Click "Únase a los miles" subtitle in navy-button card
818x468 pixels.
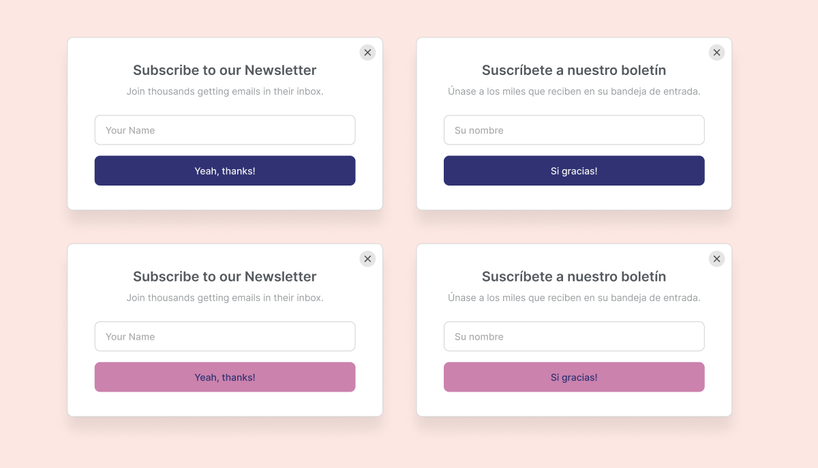pos(574,92)
